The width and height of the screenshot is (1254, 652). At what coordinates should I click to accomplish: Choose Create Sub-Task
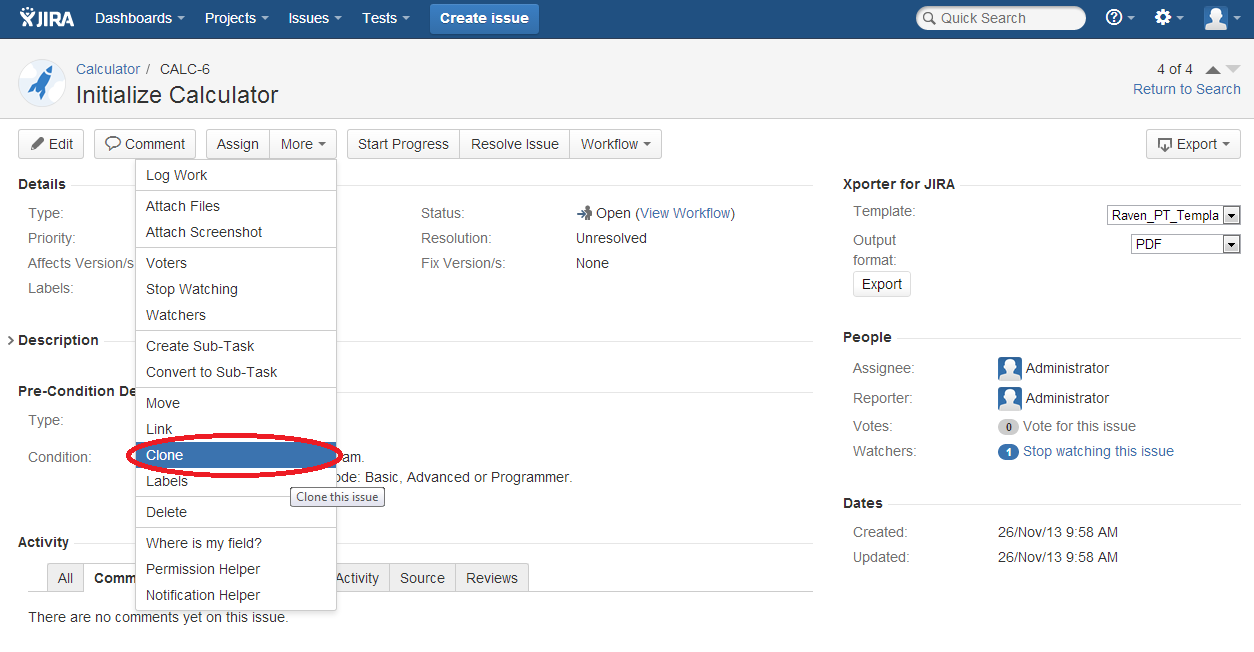click(236, 346)
